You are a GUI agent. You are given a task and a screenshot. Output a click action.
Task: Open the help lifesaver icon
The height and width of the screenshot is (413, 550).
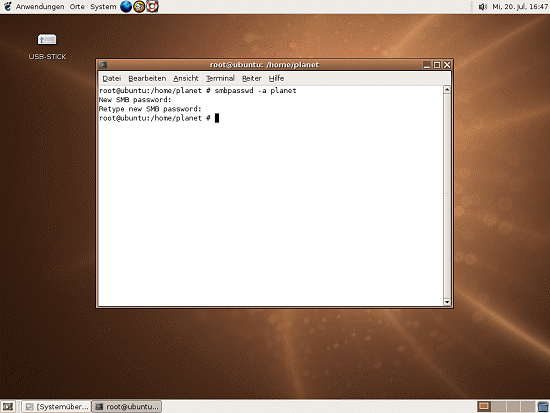152,6
